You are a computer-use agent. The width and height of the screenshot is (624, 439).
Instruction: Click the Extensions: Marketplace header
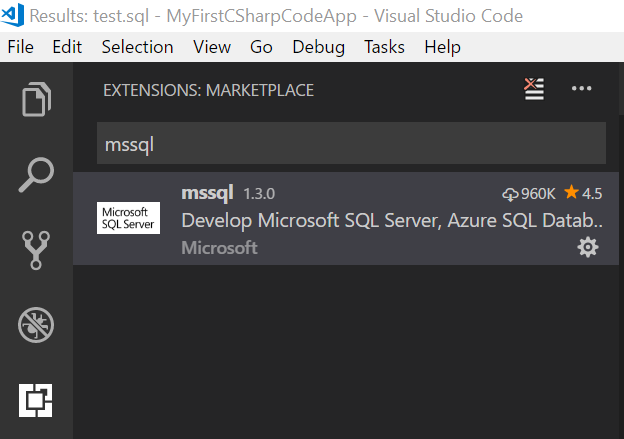click(x=209, y=90)
